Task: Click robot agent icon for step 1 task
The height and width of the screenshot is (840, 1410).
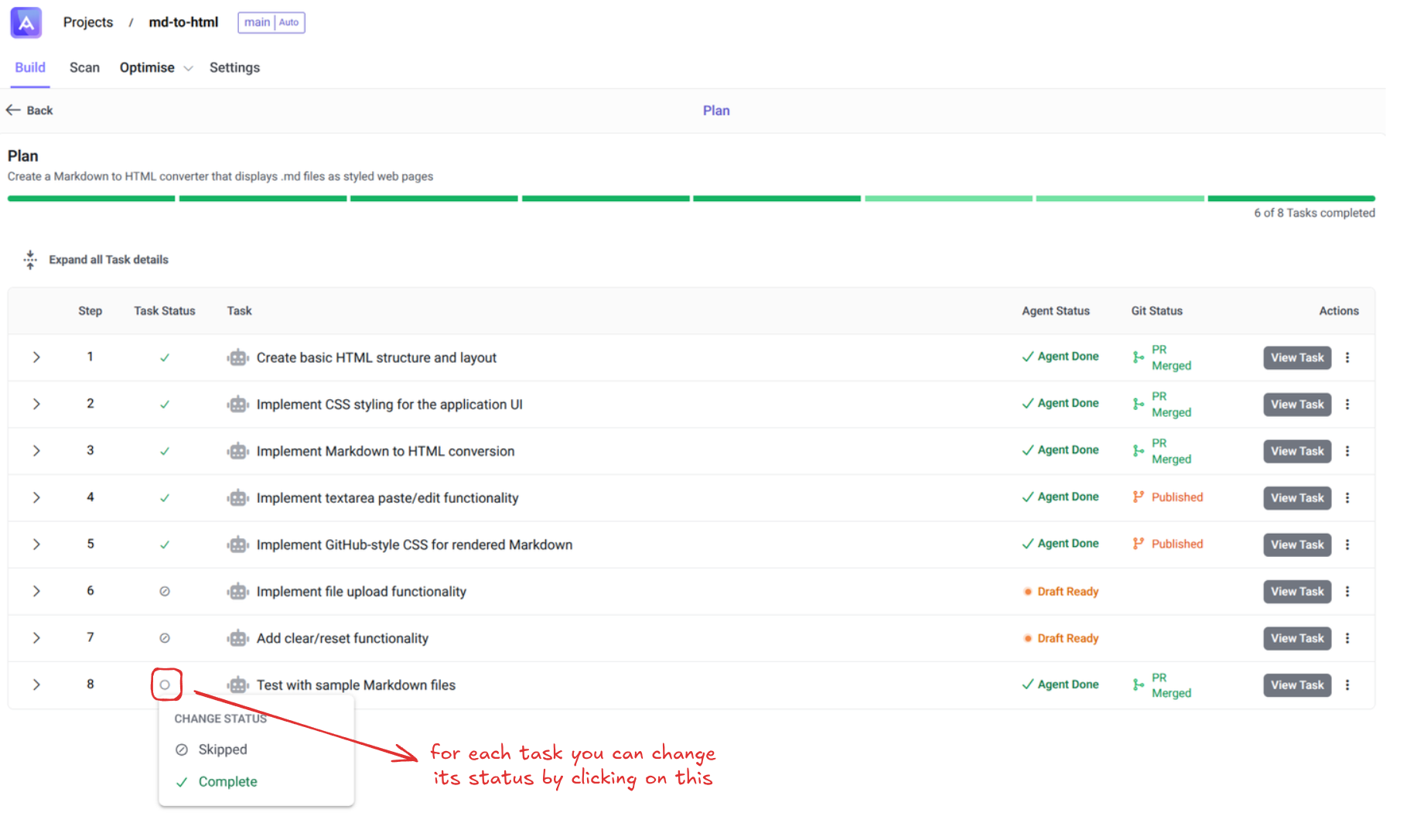Action: click(237, 358)
